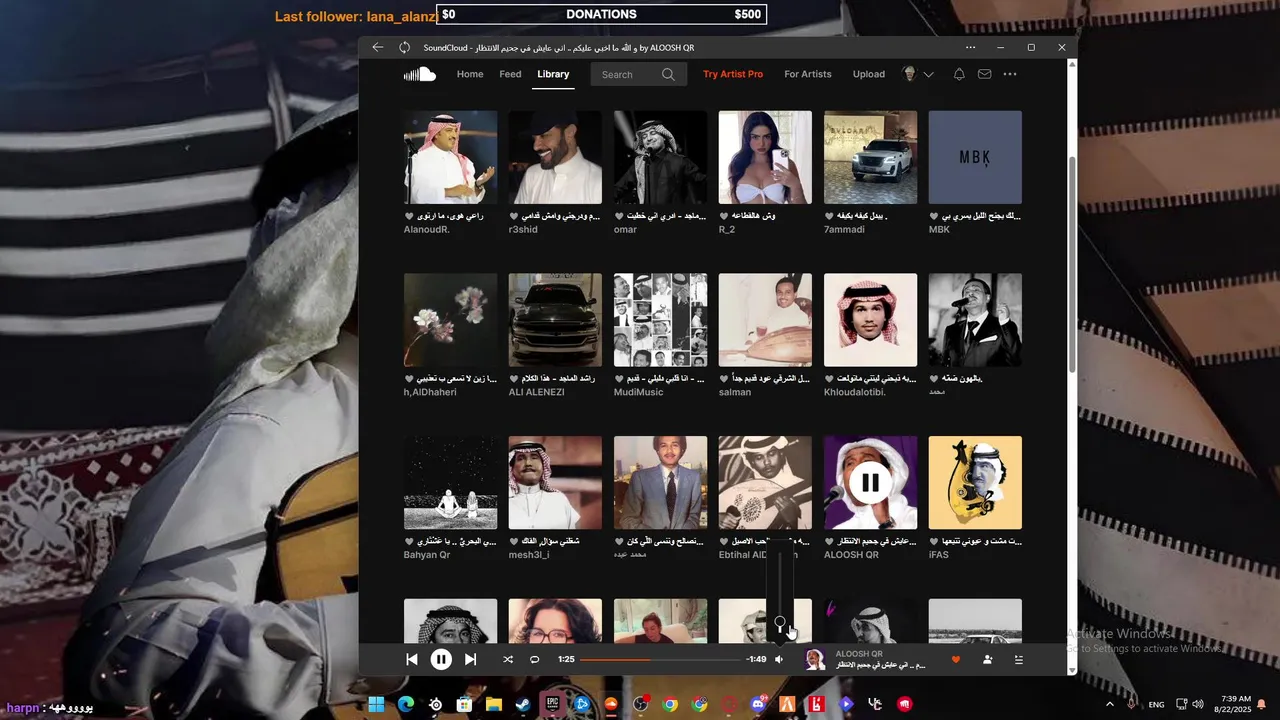
Task: Open Google Chrome from the taskbar
Action: (670, 704)
